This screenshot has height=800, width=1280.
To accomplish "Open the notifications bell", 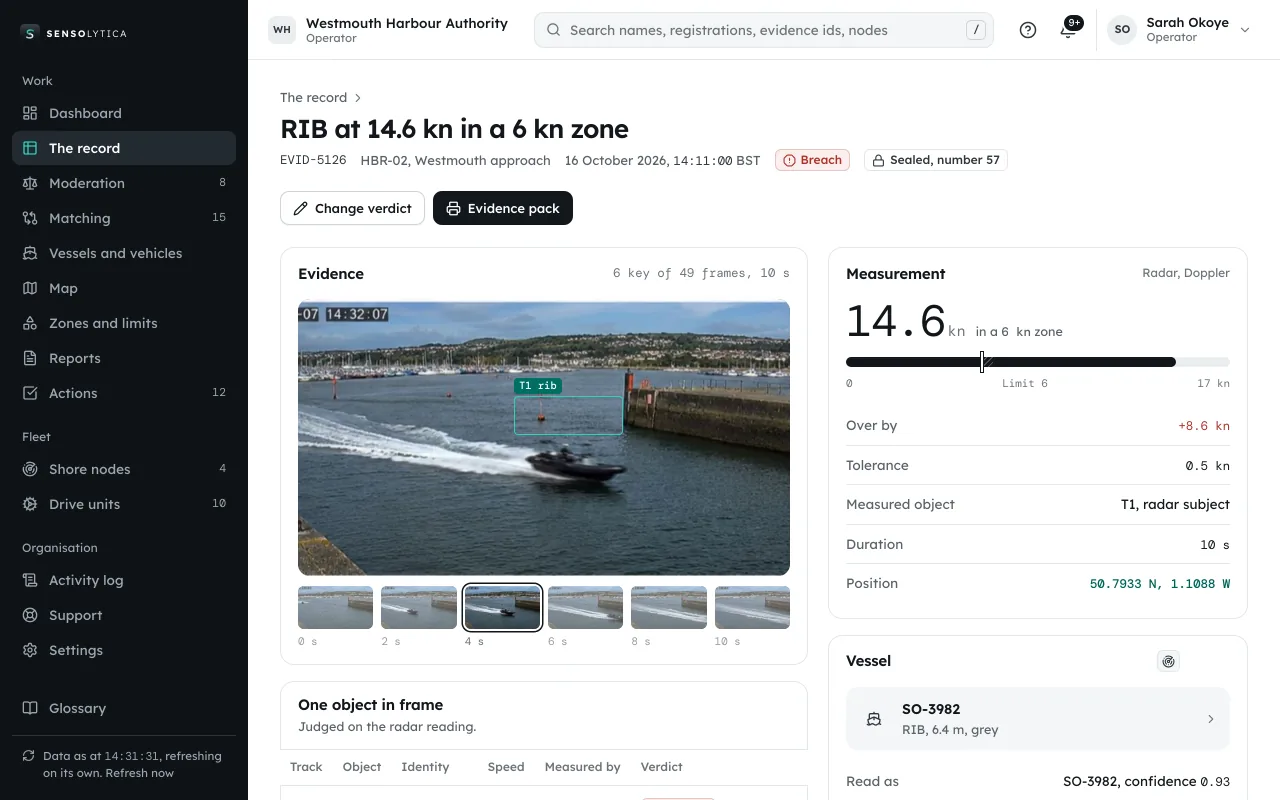I will click(x=1068, y=30).
